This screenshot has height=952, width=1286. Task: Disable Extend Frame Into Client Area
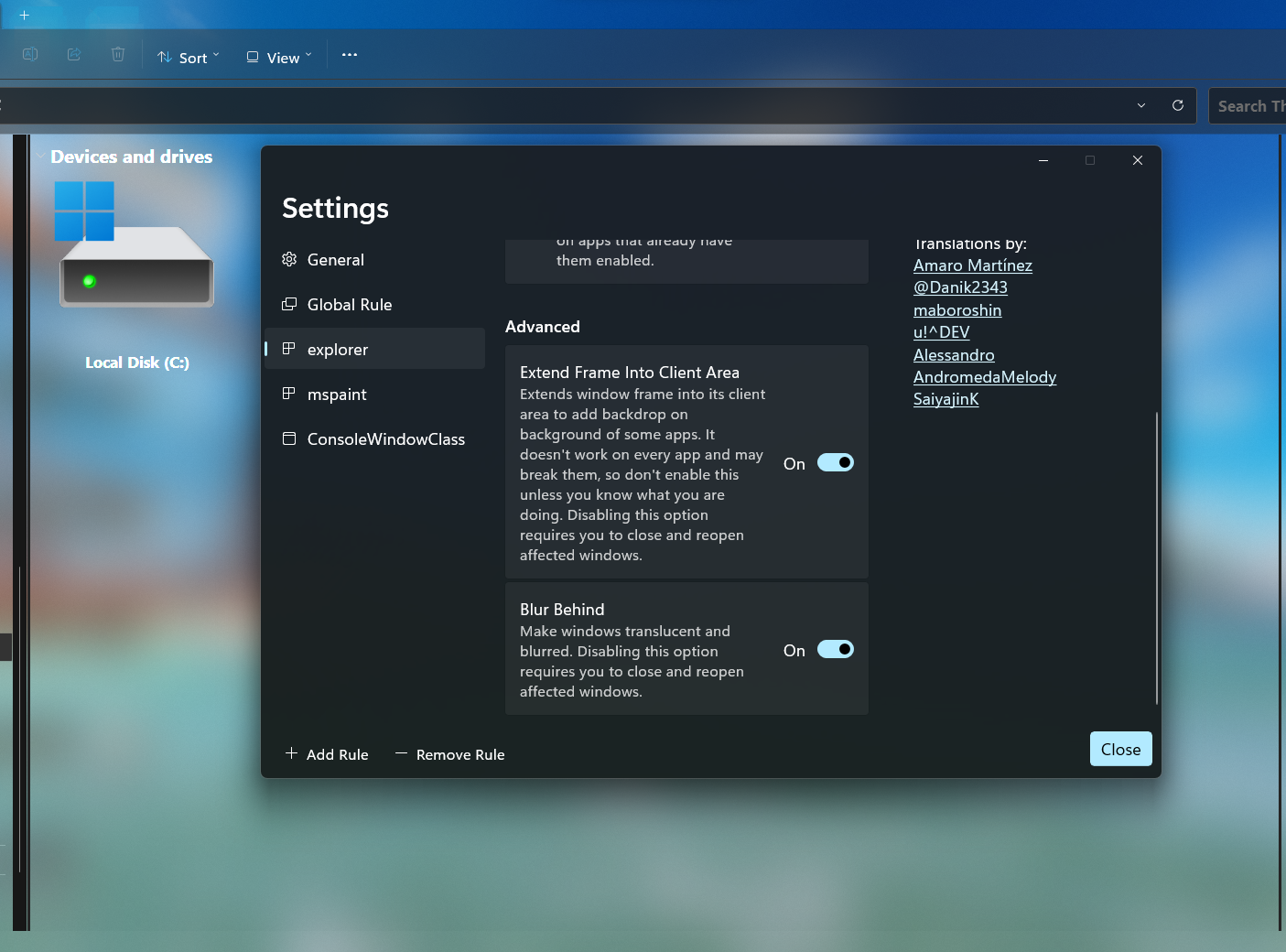click(x=834, y=462)
